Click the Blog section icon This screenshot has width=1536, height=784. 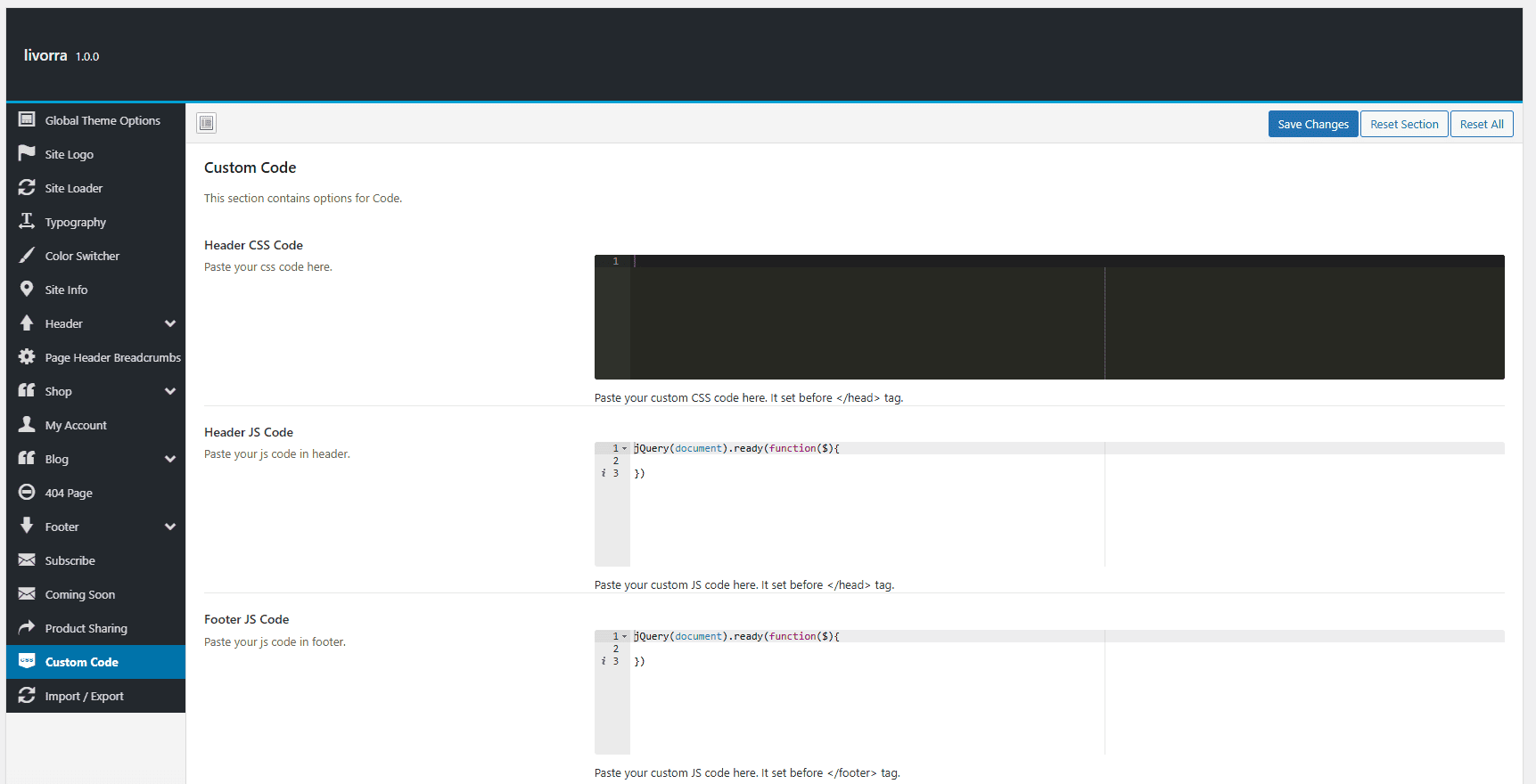[27, 458]
